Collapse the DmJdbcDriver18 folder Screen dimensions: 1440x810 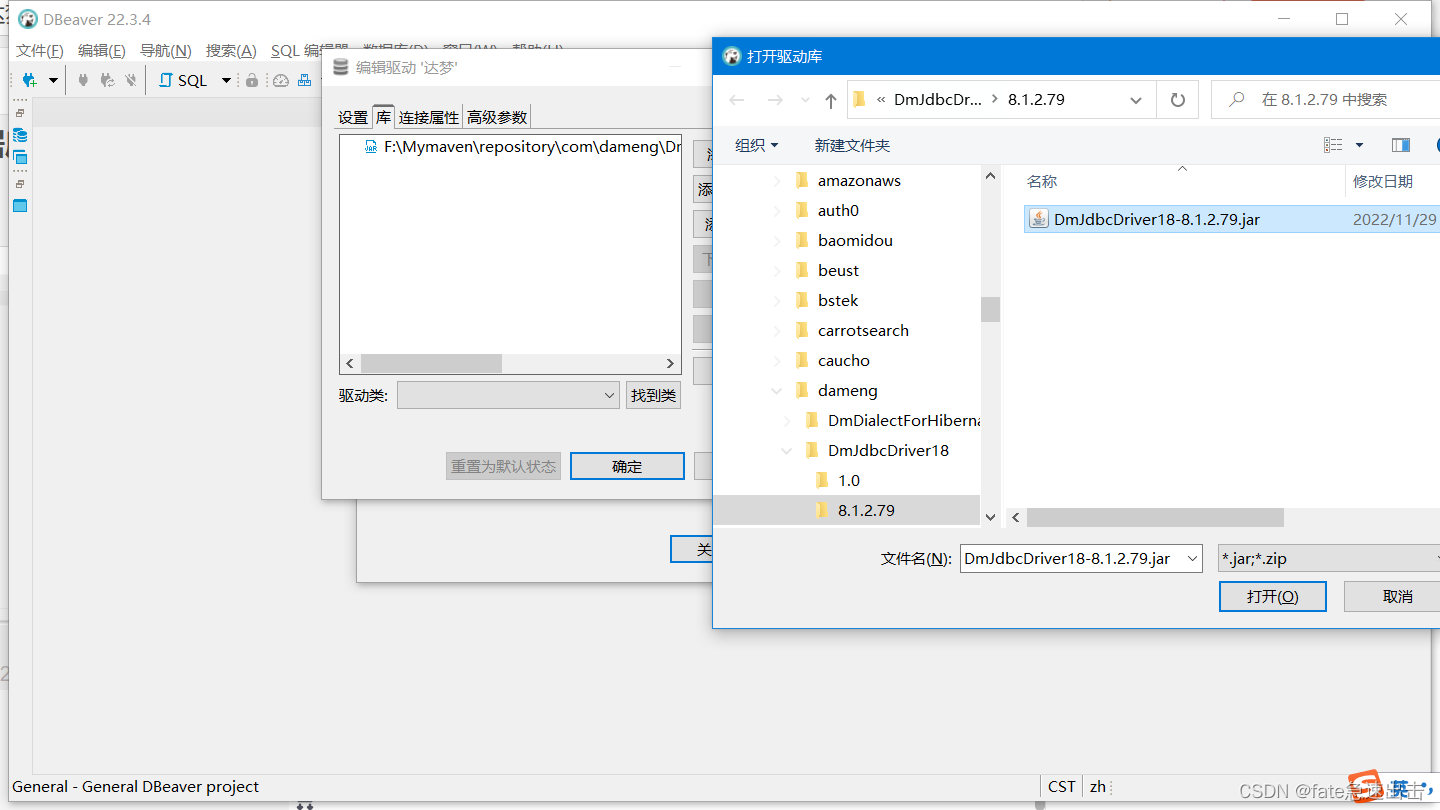(787, 451)
